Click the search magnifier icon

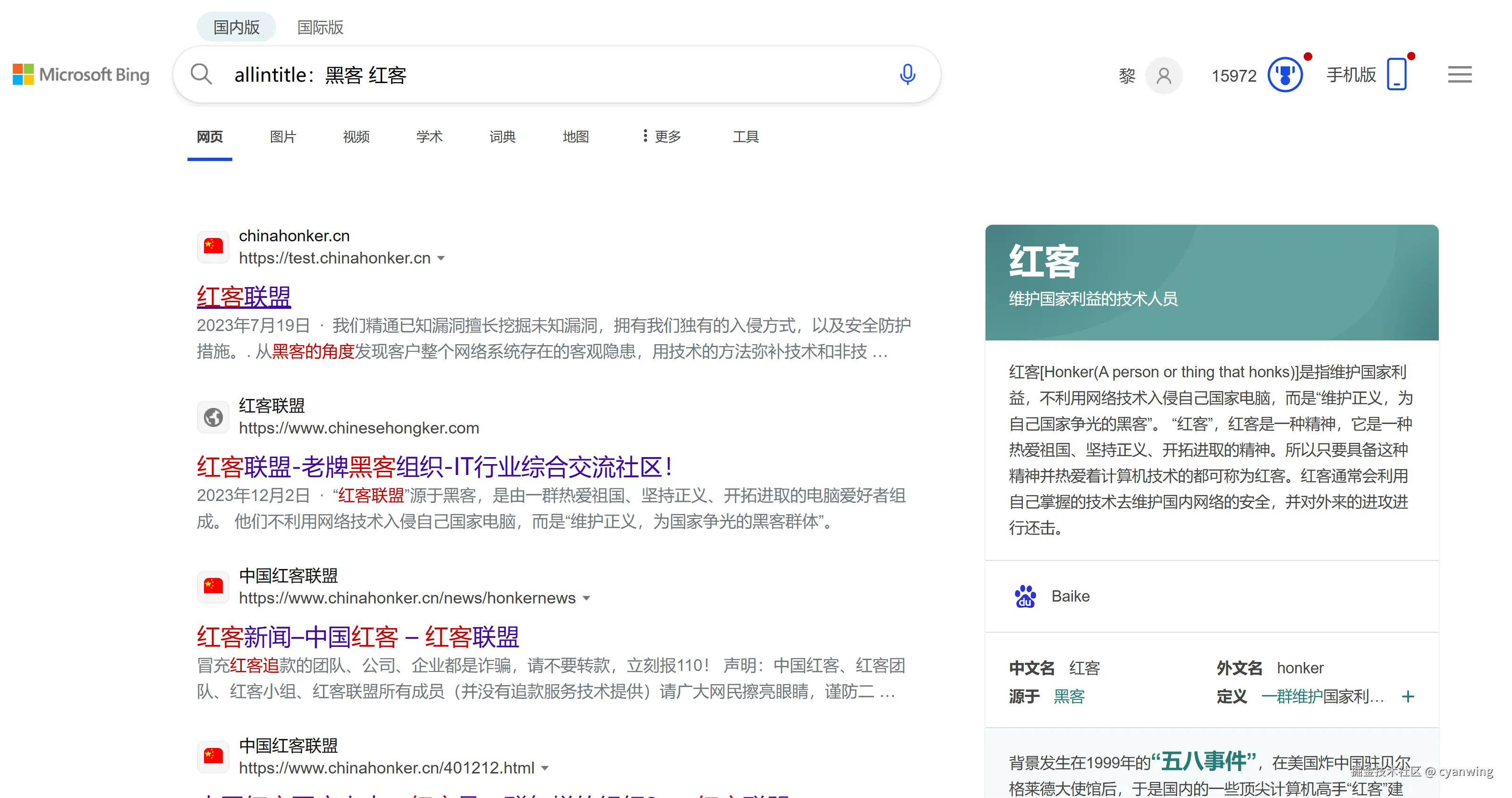[201, 75]
